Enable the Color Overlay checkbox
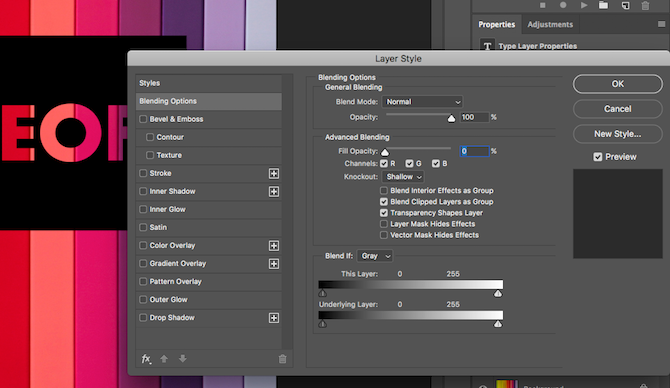Viewport: 670px width, 388px height. [x=143, y=245]
